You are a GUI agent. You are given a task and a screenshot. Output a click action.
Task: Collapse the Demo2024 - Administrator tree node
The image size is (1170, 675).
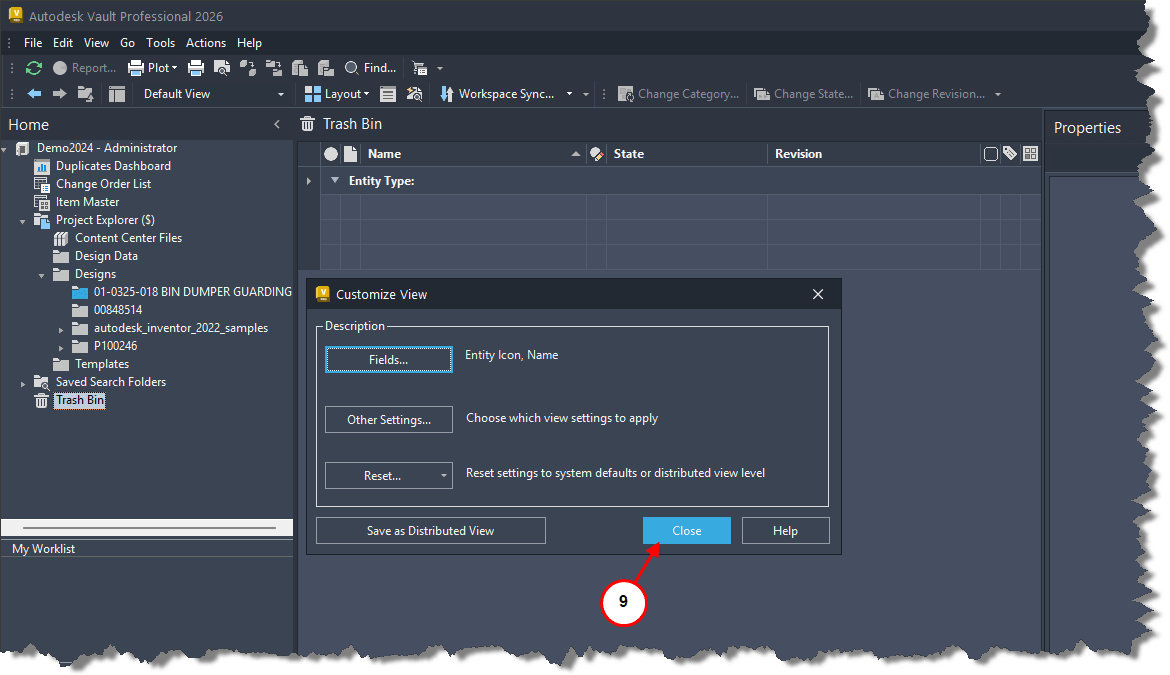tap(4, 149)
